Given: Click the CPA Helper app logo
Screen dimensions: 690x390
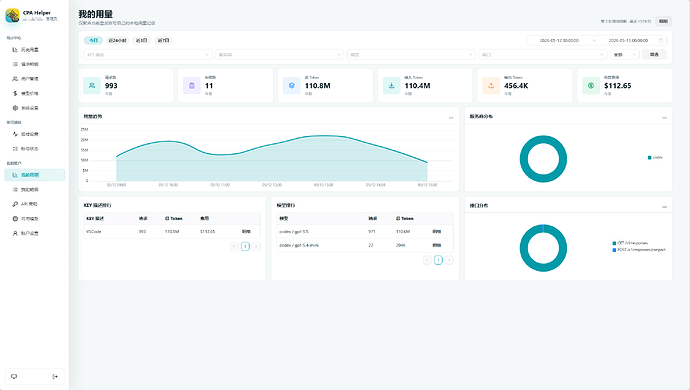Looking at the screenshot, I should [x=12, y=15].
